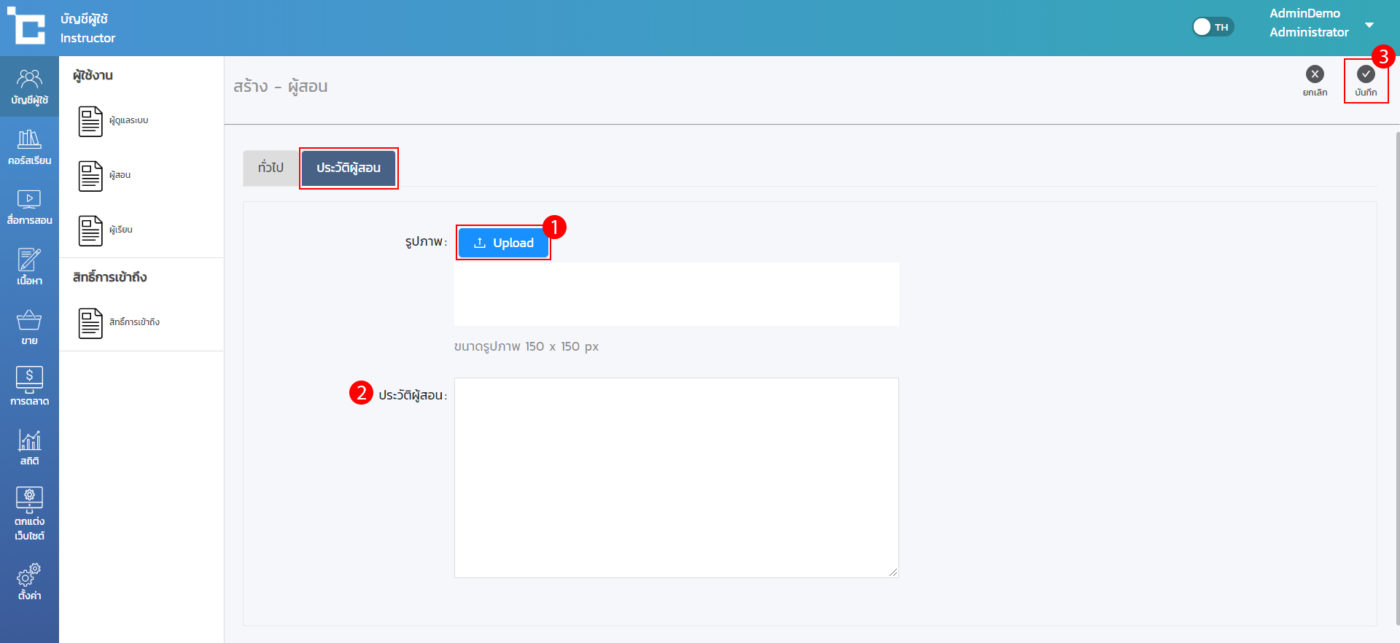Image resolution: width=1400 pixels, height=643 pixels.
Task: Open the ตกแต่งเว็บไซต์ website customization icon
Action: pyautogui.click(x=29, y=513)
